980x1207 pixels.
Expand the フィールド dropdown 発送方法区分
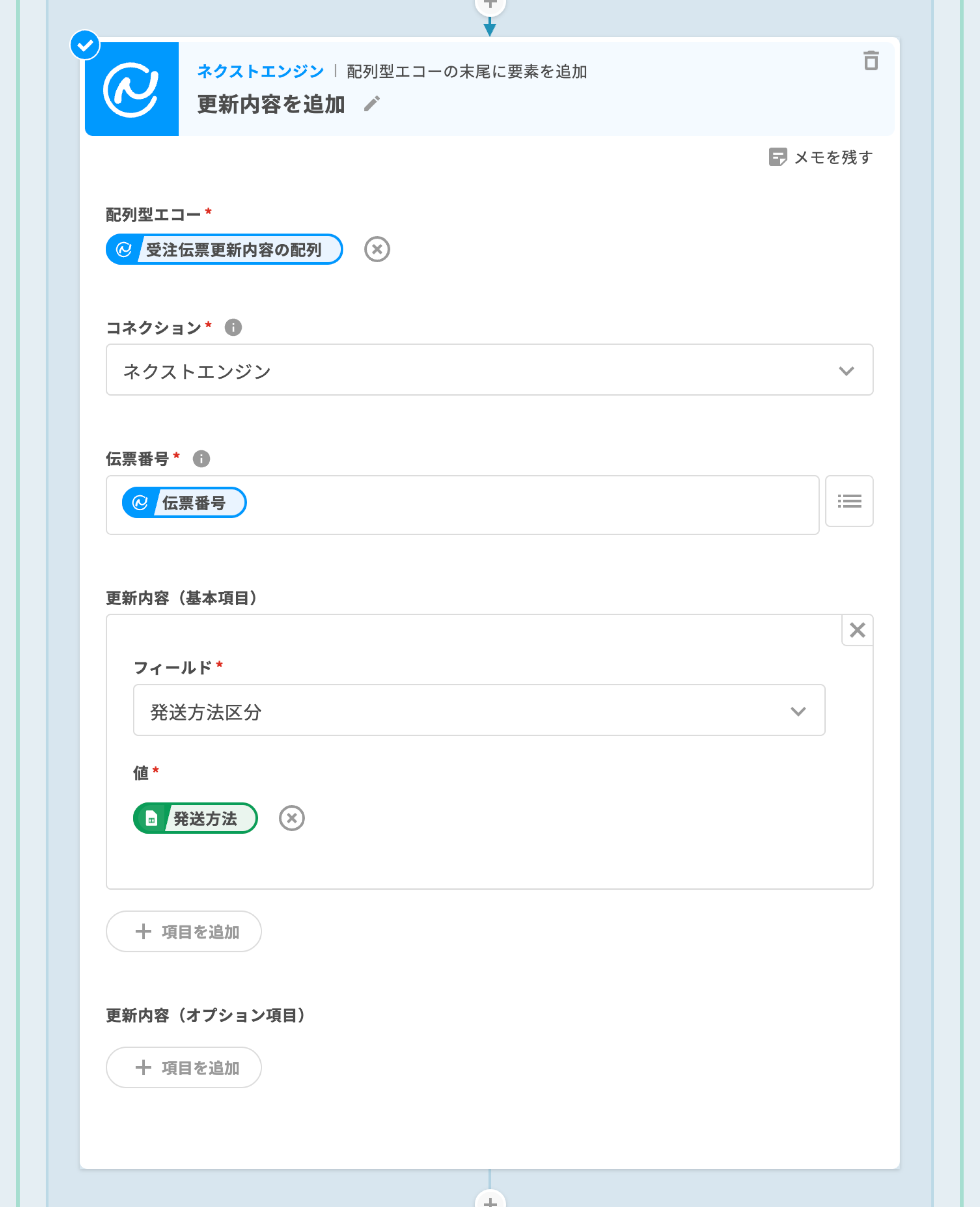point(478,711)
